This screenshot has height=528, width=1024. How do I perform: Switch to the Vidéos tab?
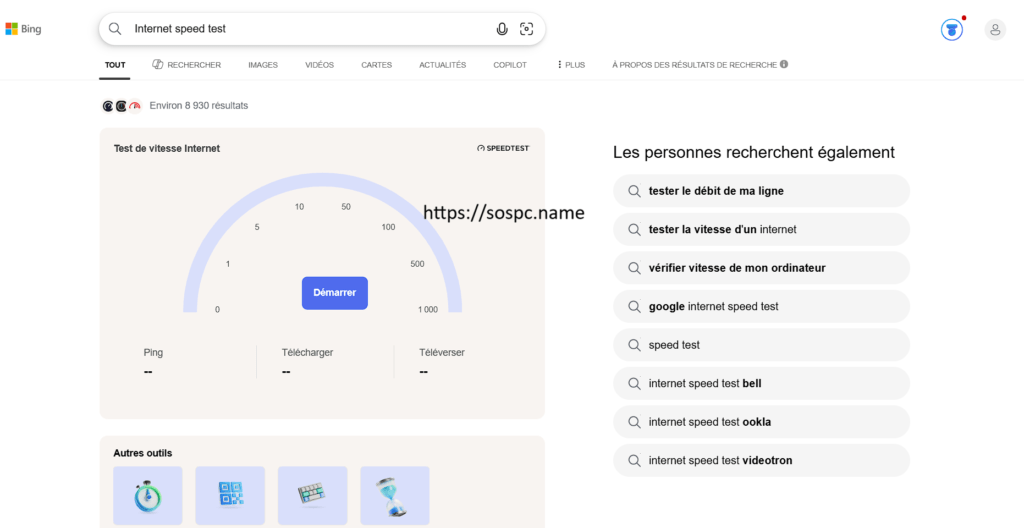(x=319, y=65)
